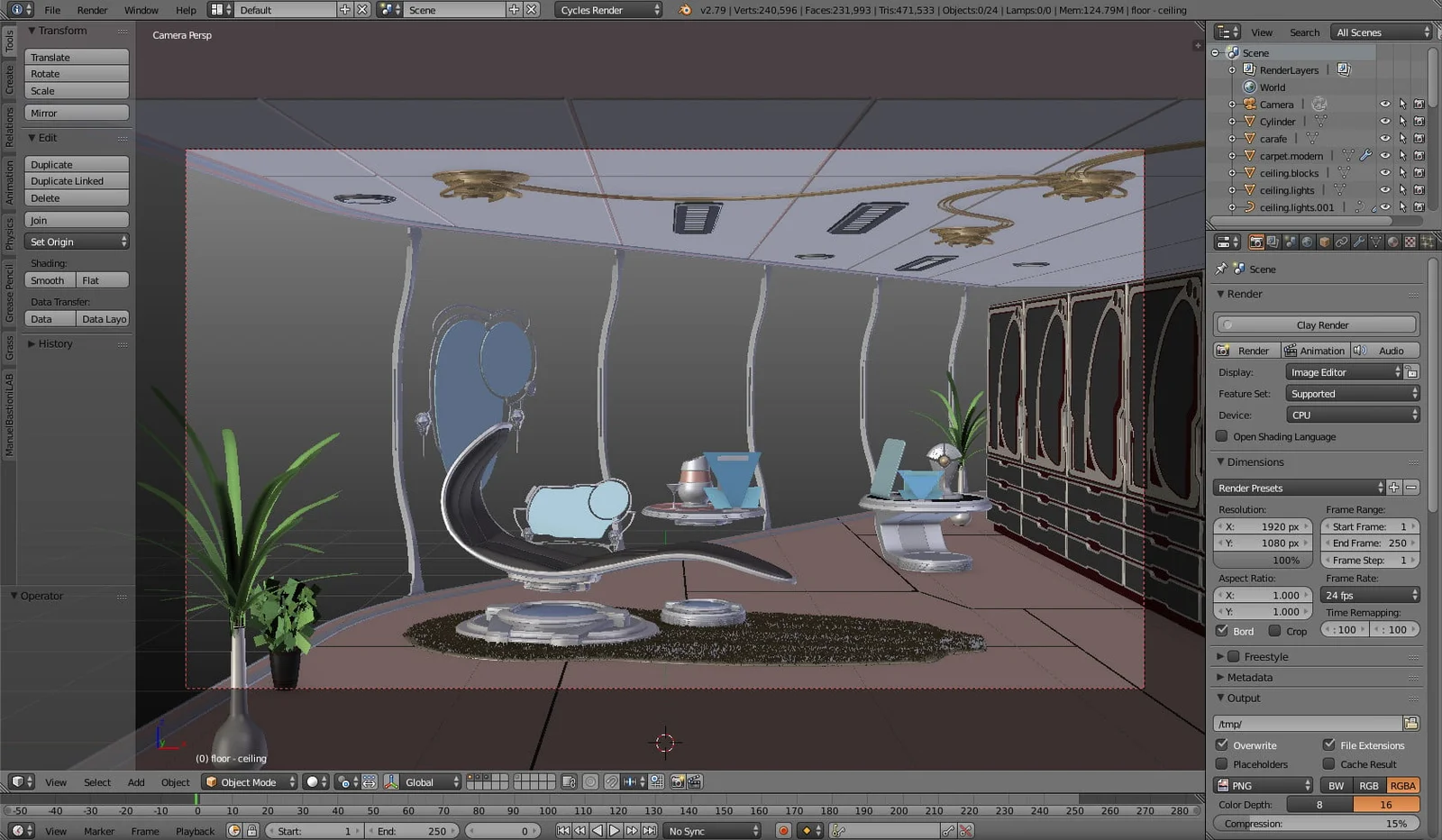Click the Translate button in Transform panel

[x=76, y=56]
